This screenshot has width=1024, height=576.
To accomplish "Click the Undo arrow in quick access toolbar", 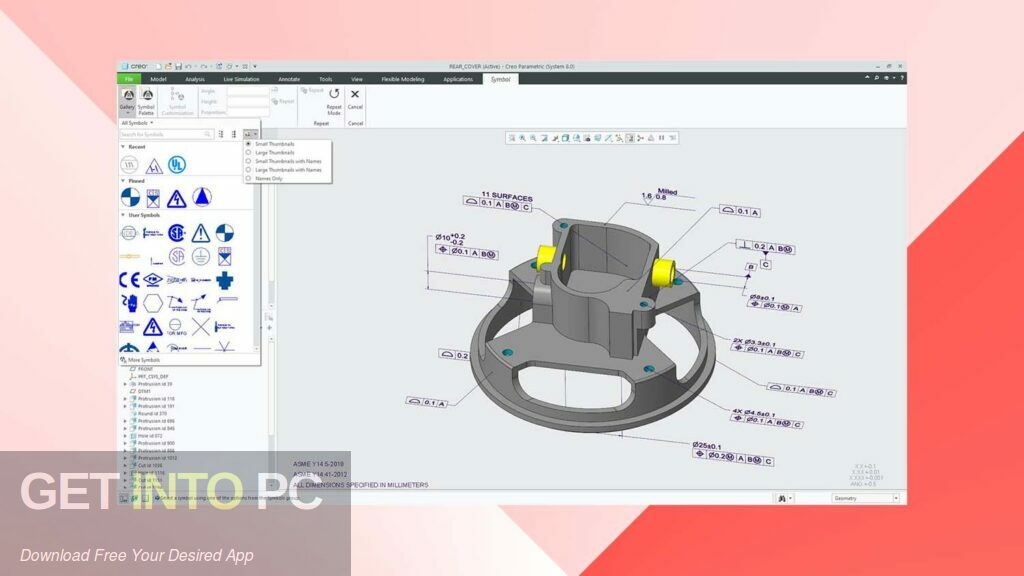I will [188, 67].
